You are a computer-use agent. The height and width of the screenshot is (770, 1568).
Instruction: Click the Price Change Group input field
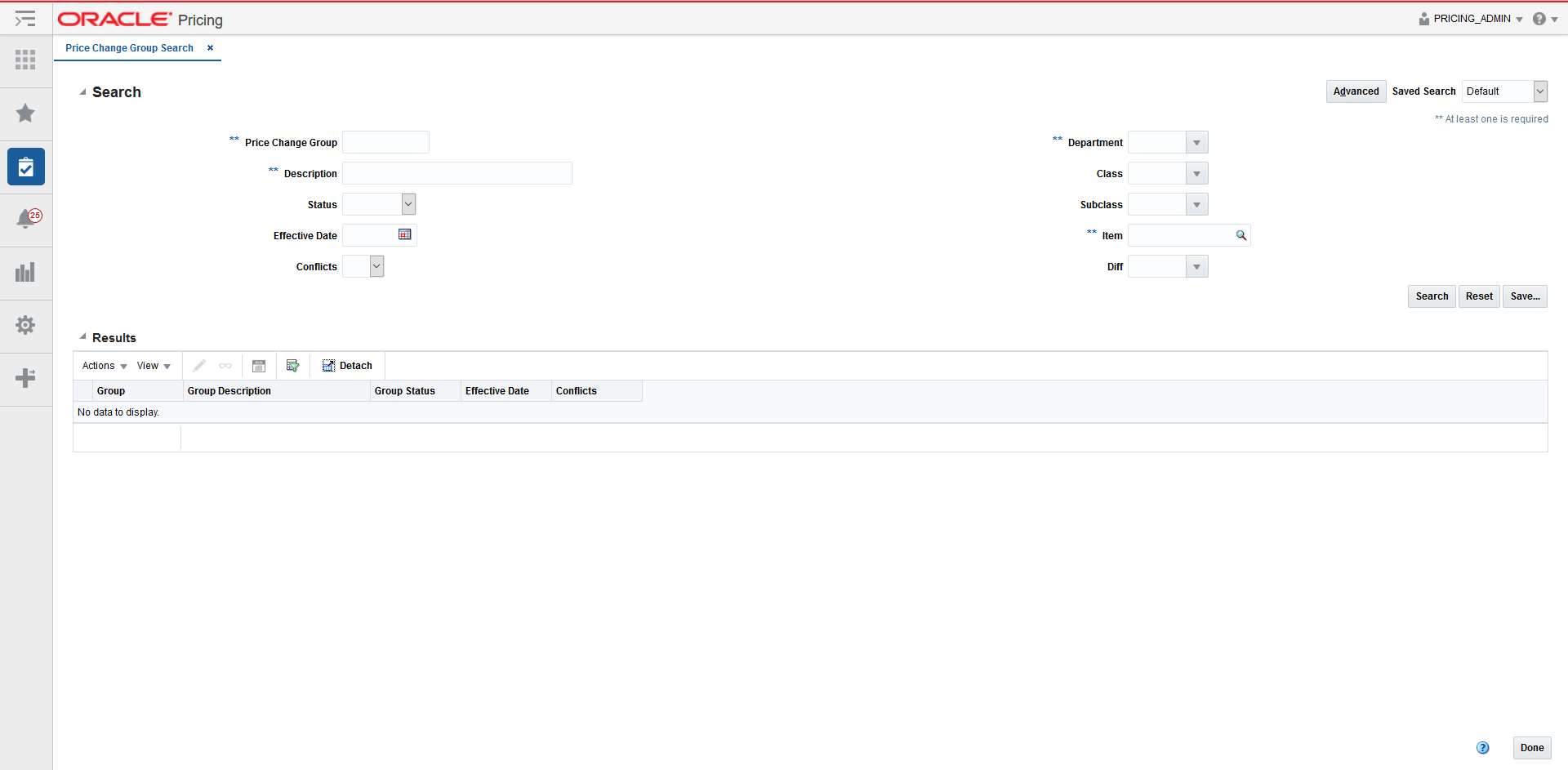385,141
